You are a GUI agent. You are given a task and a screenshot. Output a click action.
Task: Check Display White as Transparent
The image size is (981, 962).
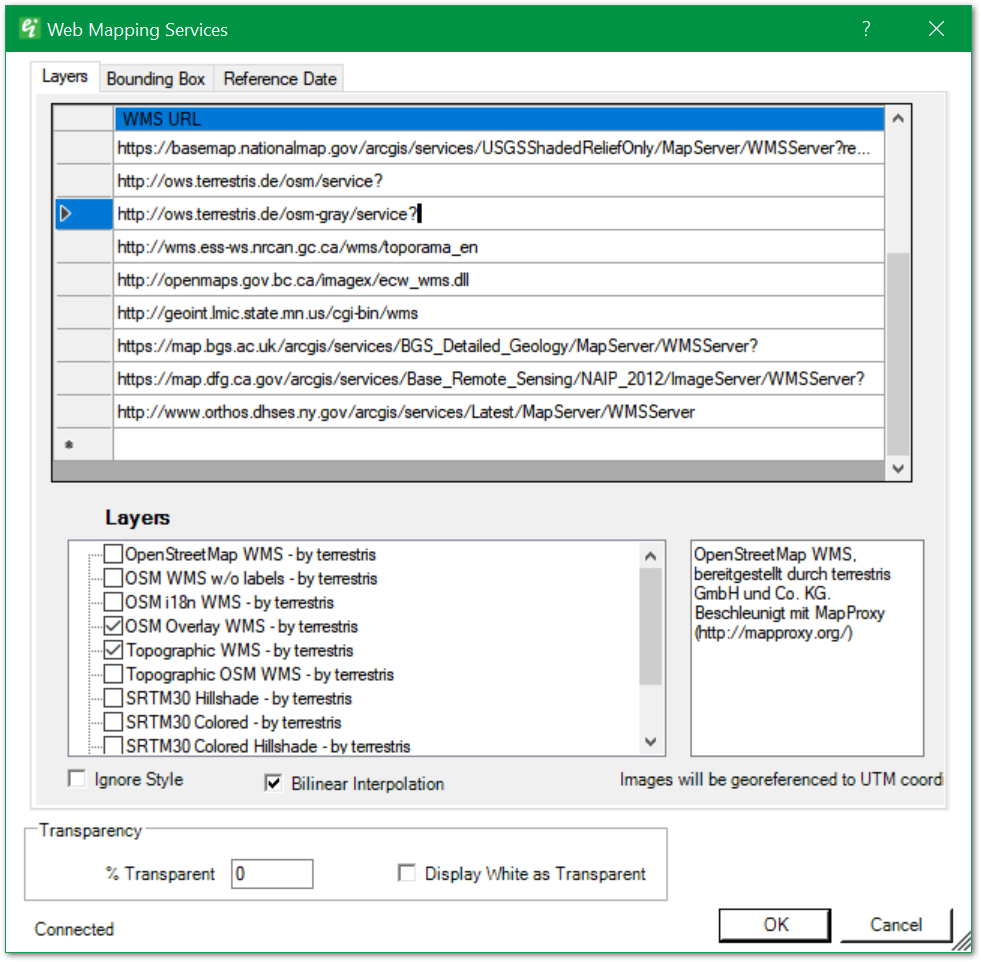coord(407,873)
